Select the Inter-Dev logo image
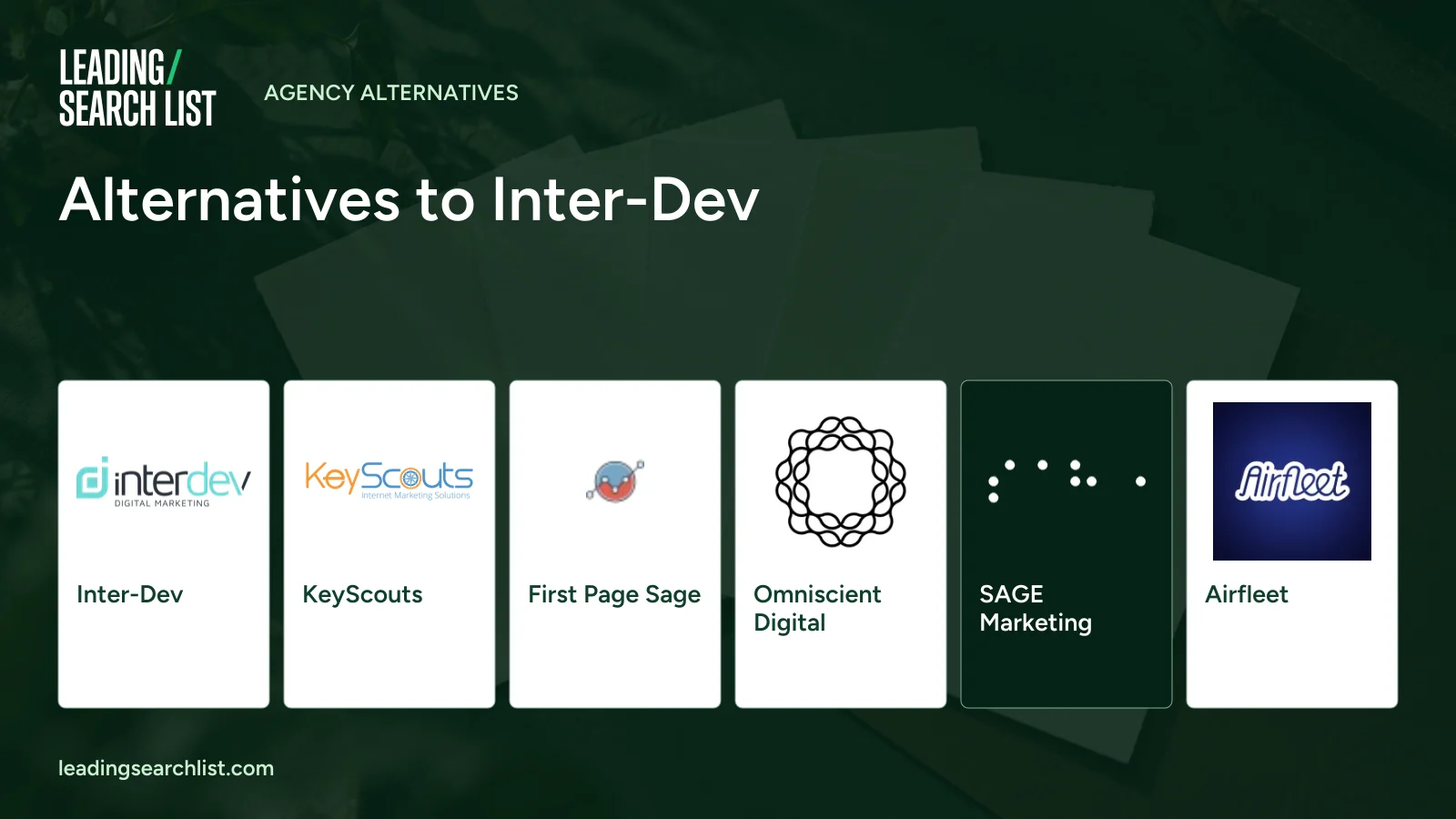The height and width of the screenshot is (819, 1456). click(164, 481)
